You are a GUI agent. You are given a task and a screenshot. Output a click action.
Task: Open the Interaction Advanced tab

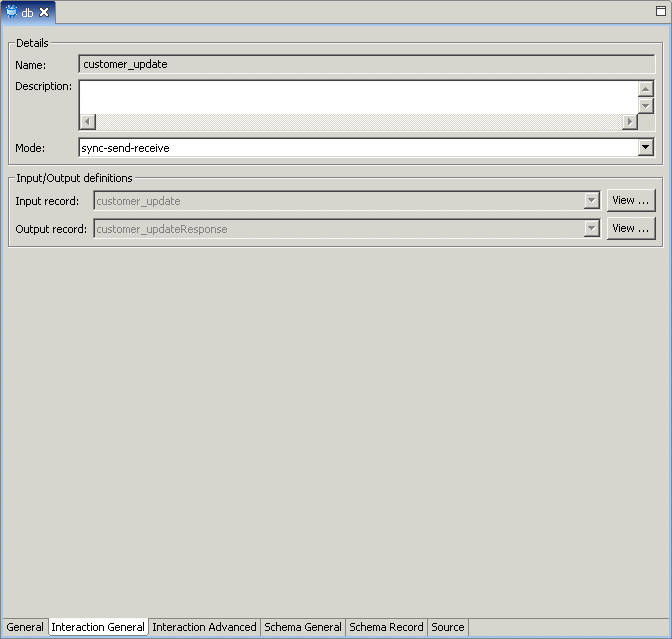tap(204, 627)
